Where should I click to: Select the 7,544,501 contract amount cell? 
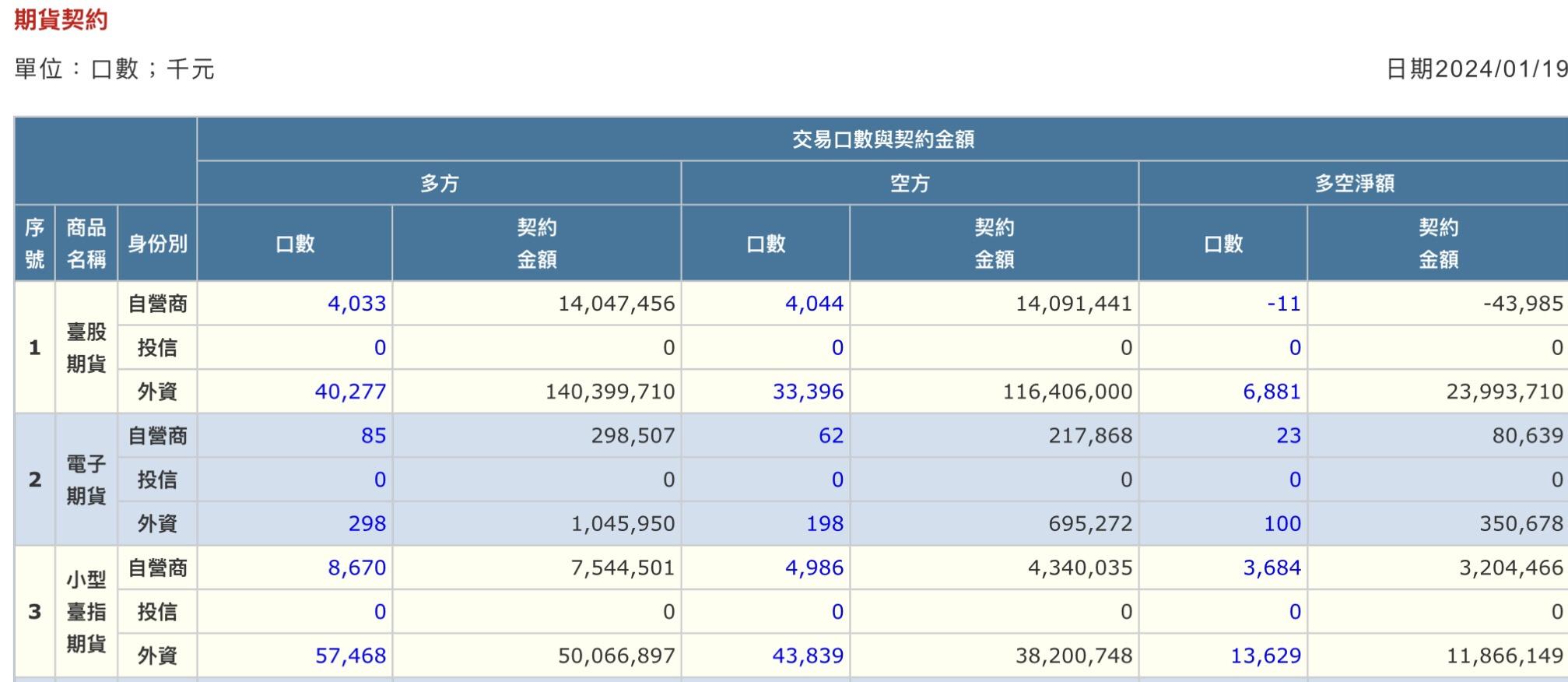[x=537, y=568]
